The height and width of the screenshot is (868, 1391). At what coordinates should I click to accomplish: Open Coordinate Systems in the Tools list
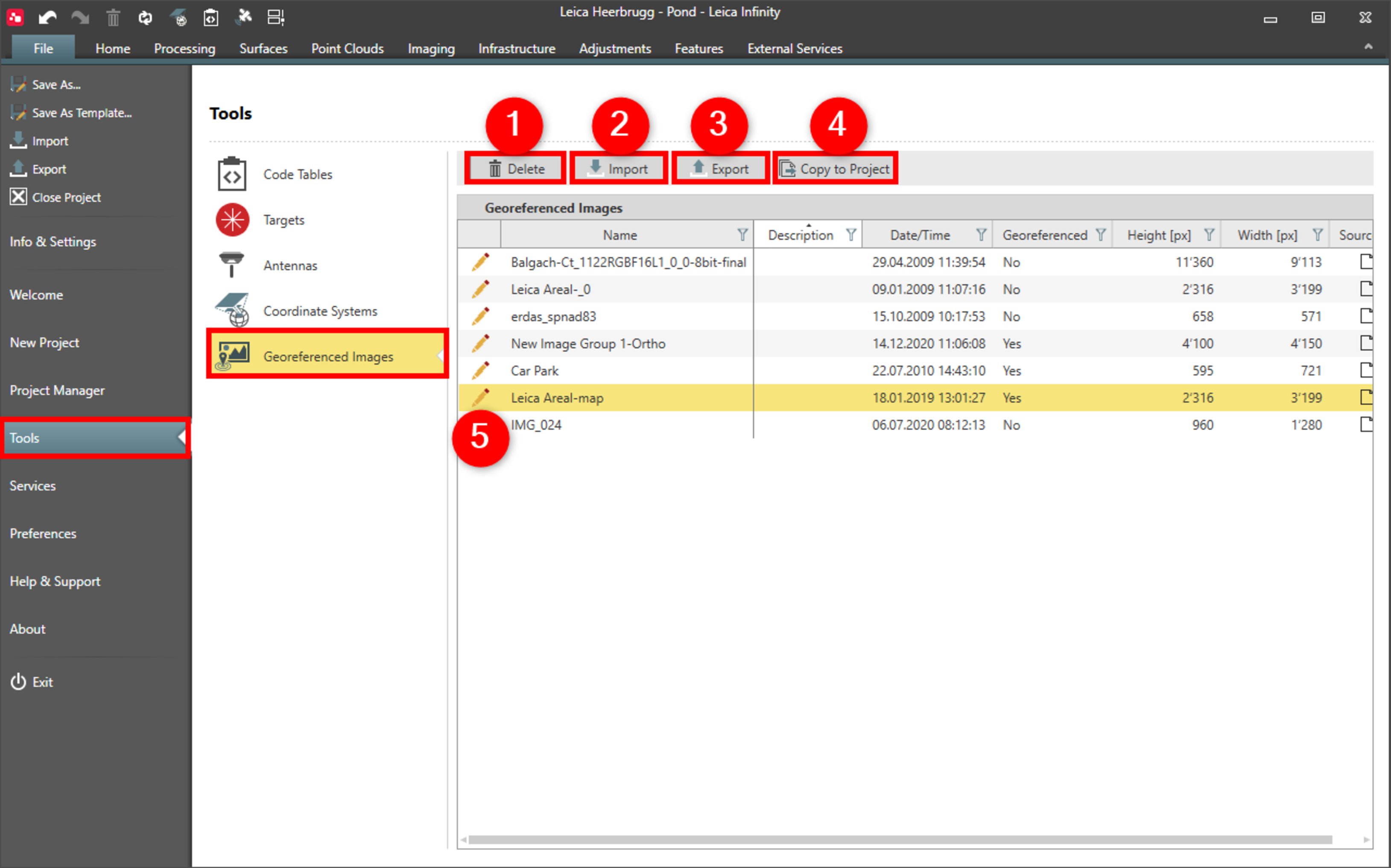click(x=327, y=311)
